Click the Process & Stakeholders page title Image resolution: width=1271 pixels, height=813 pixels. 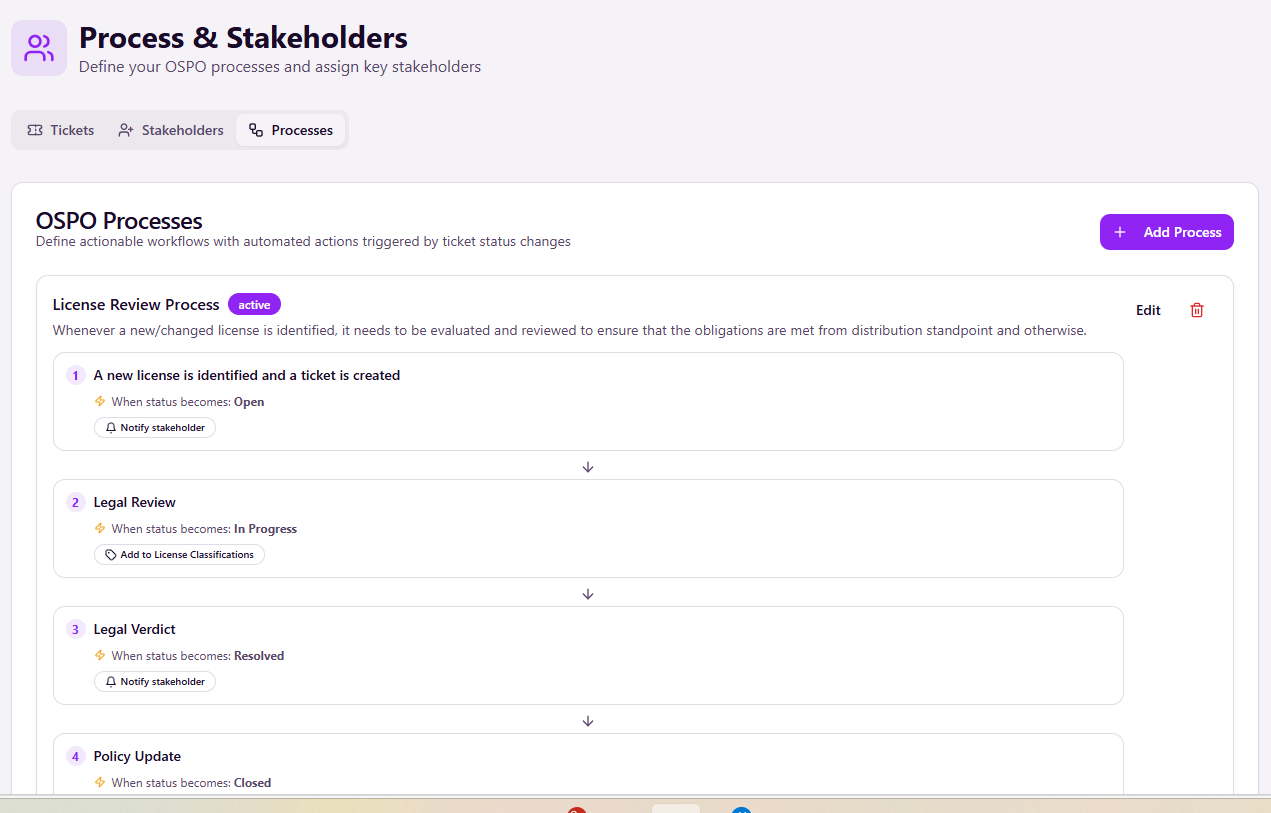coord(243,38)
